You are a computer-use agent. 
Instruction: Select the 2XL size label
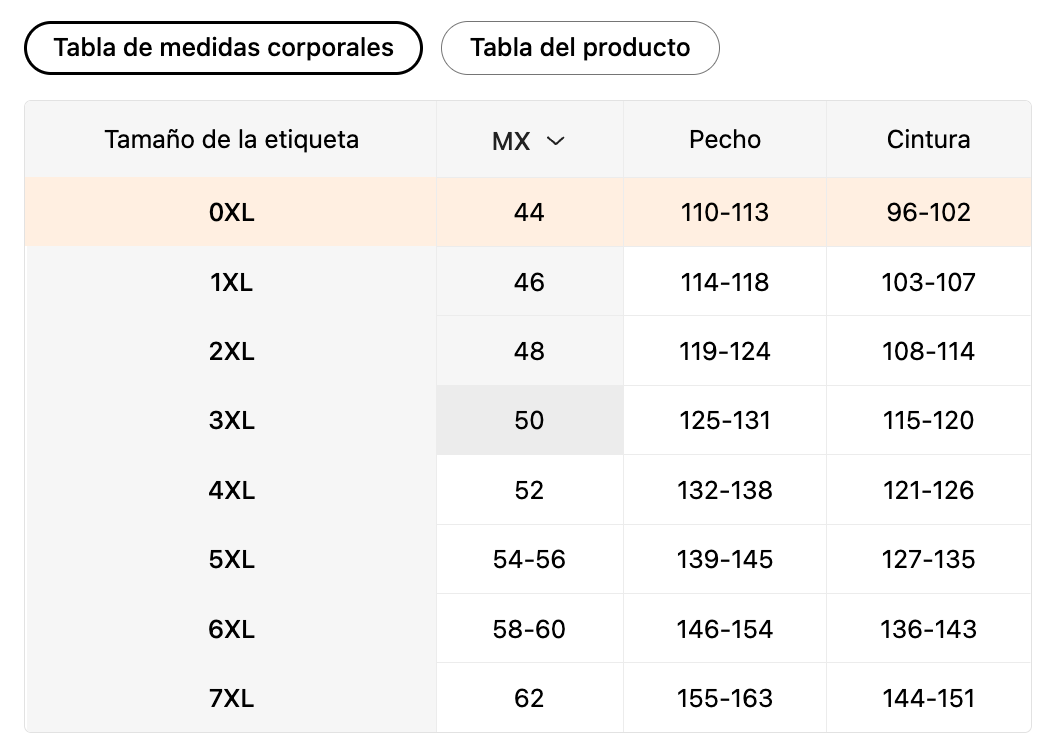[x=231, y=352]
